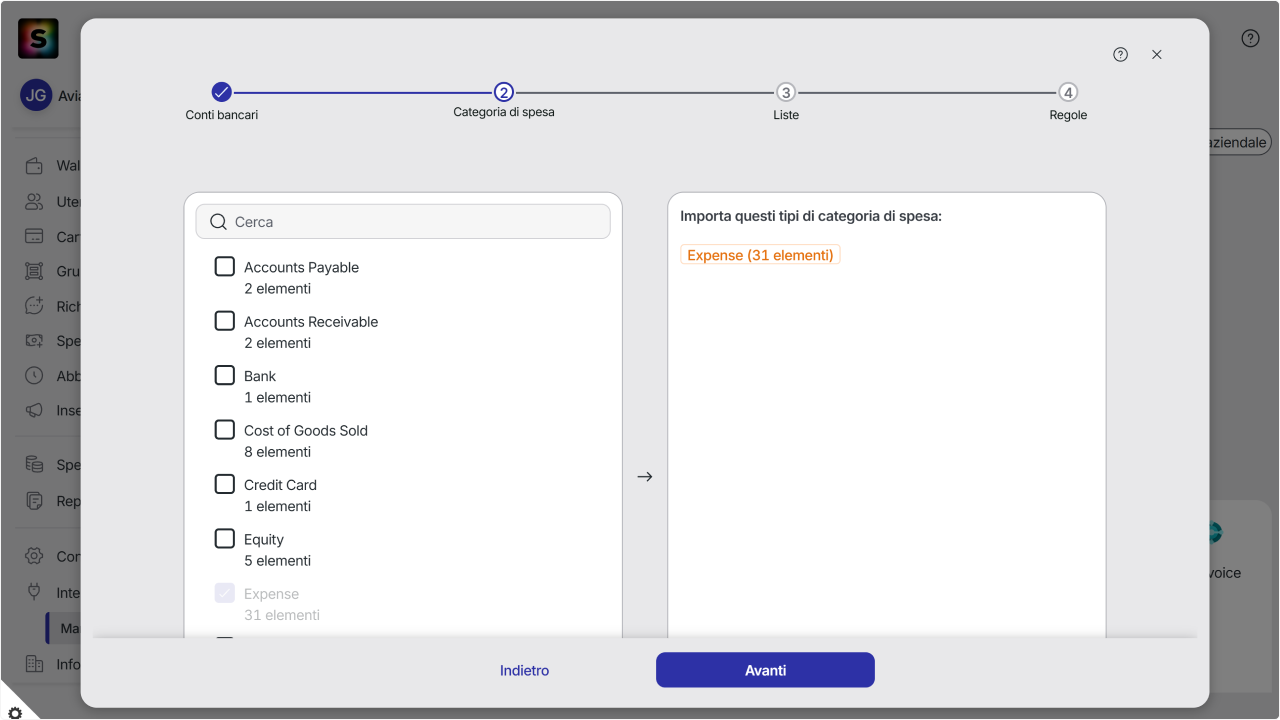
Task: Click the Equity label text
Action: tap(264, 540)
